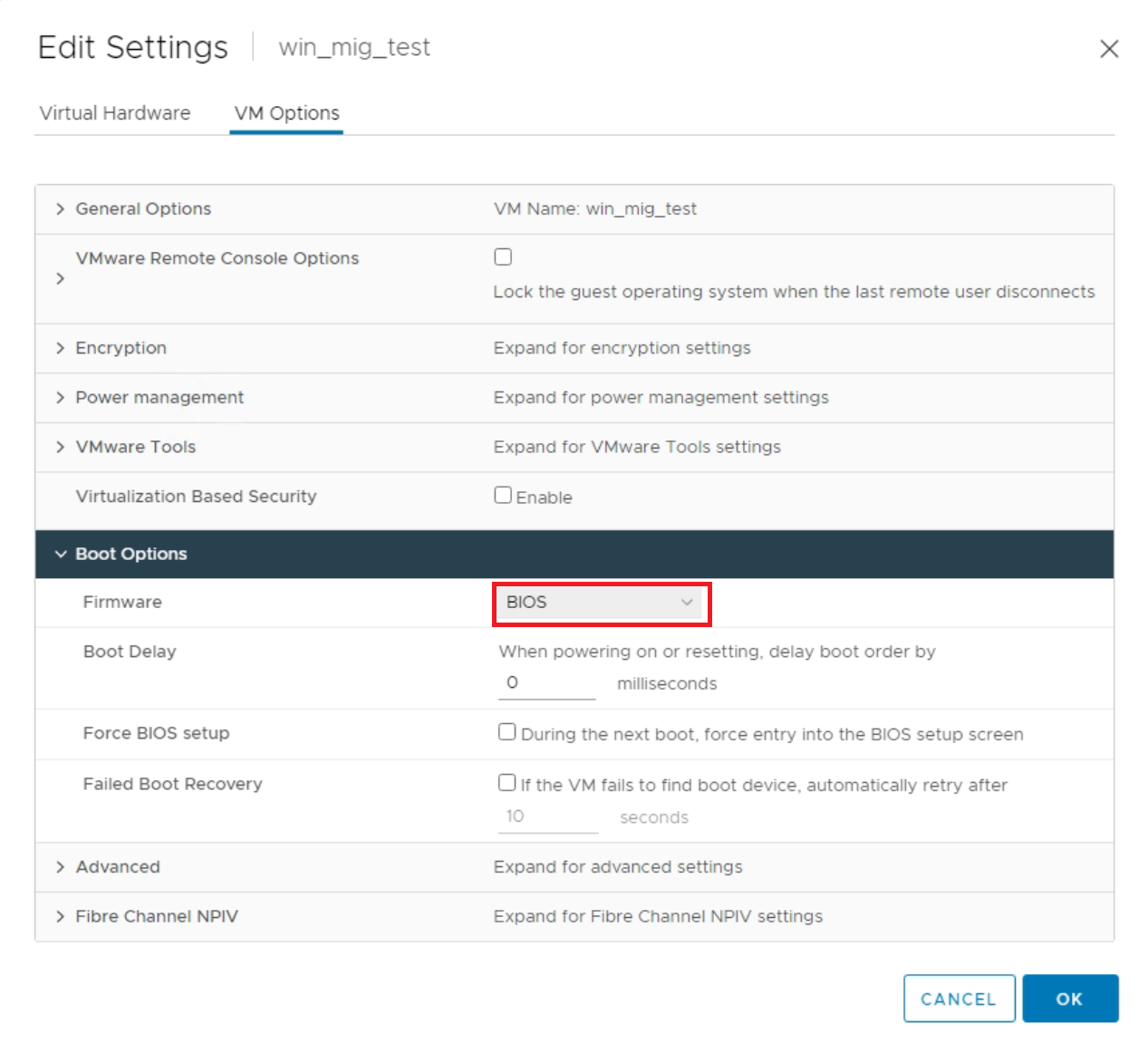The image size is (1148, 1053).
Task: Open the Firmware BIOS dropdown
Action: pyautogui.click(x=602, y=603)
